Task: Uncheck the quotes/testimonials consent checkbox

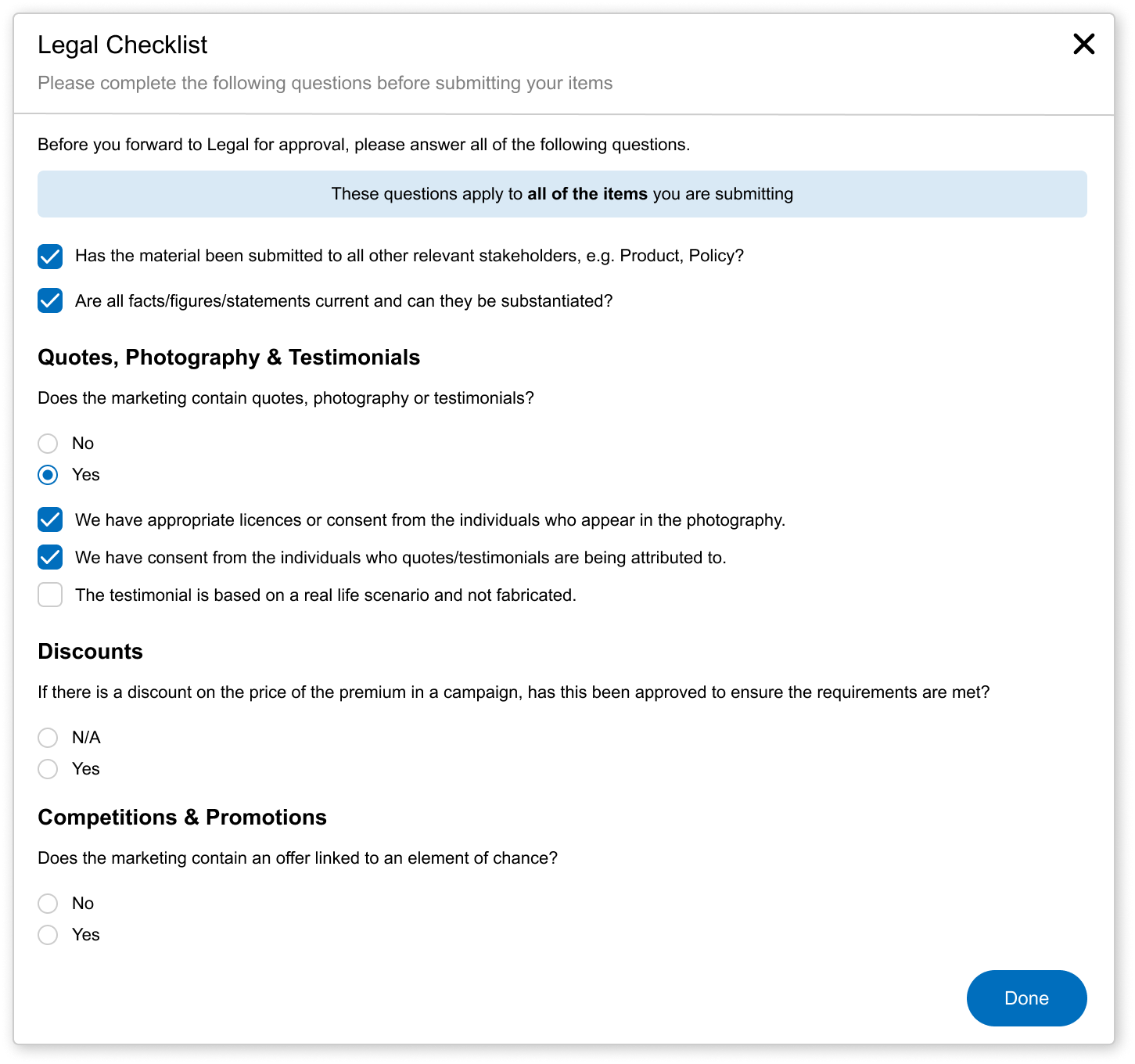Action: coord(50,558)
